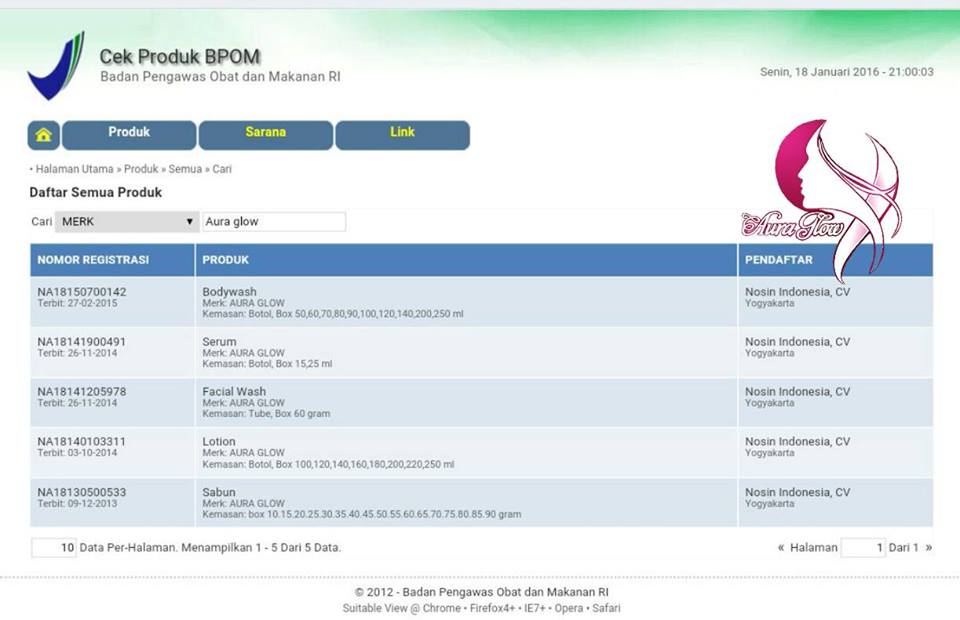
Task: Select registration number NA18140103311
Action: [81, 442]
